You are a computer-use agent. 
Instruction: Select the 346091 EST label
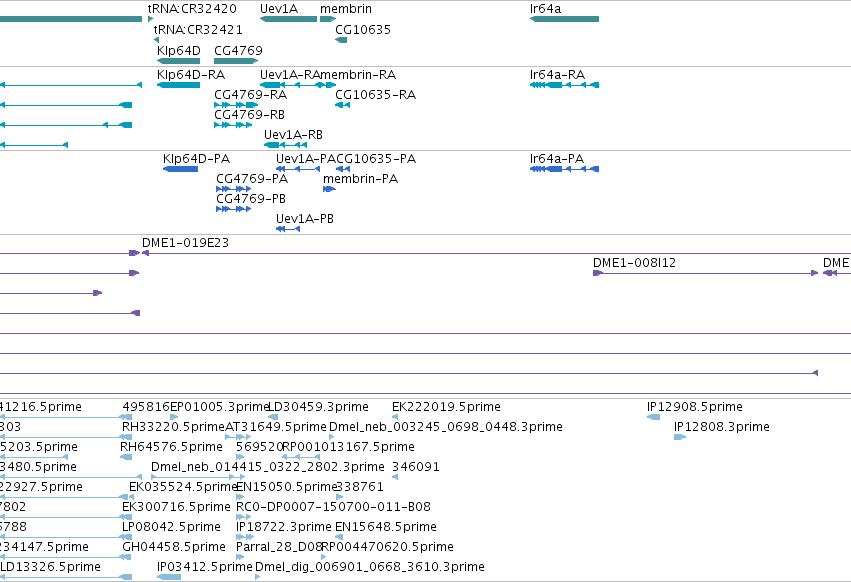[416, 467]
